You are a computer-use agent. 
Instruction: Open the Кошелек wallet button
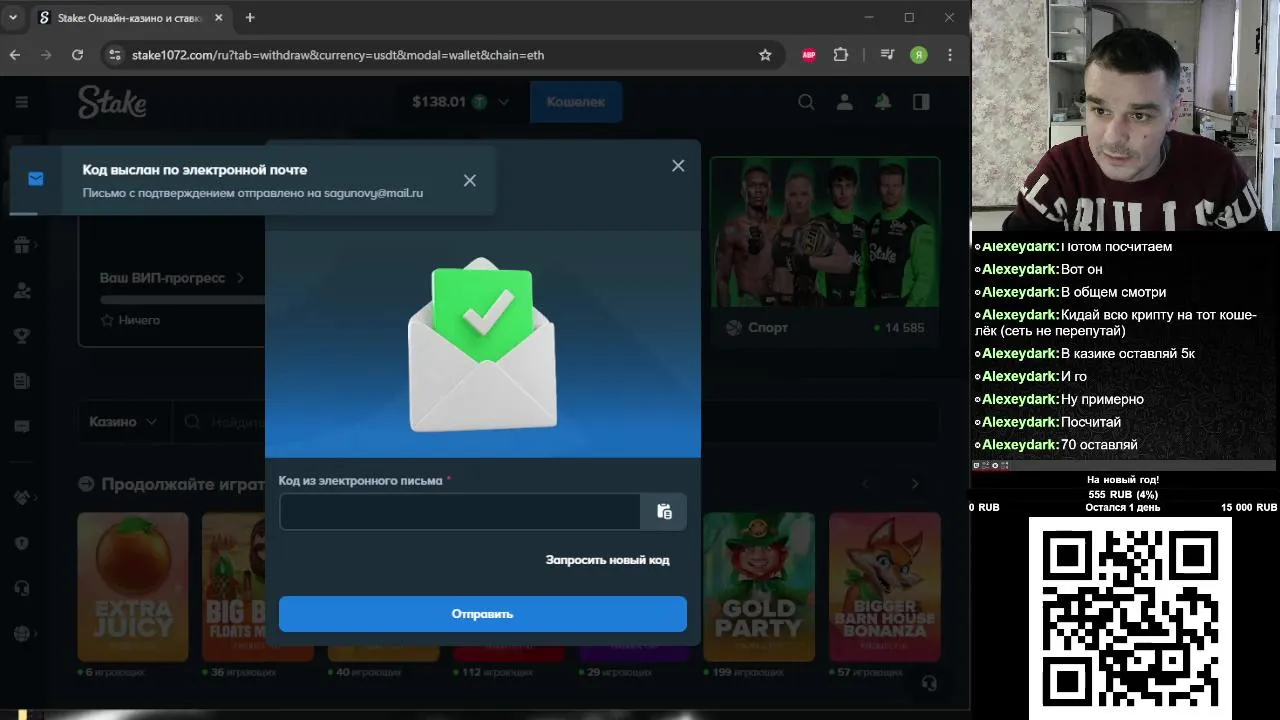point(576,102)
